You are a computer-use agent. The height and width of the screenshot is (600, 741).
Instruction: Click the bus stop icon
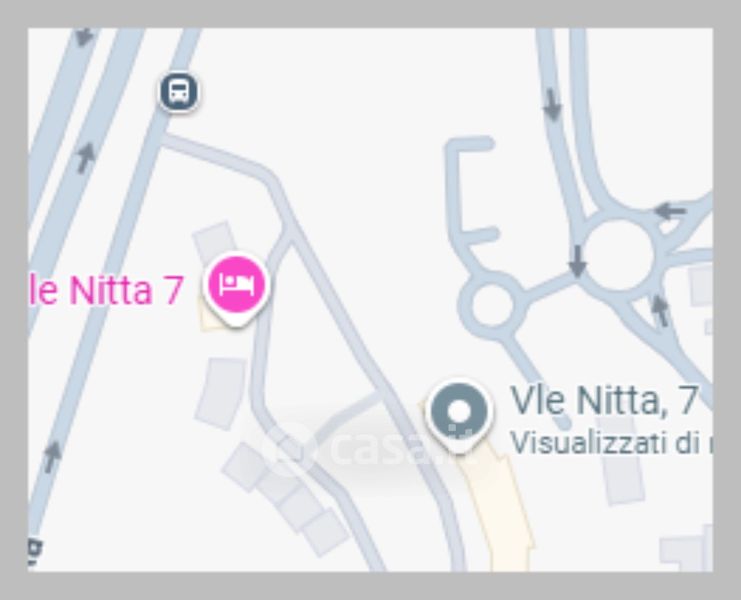coord(178,91)
